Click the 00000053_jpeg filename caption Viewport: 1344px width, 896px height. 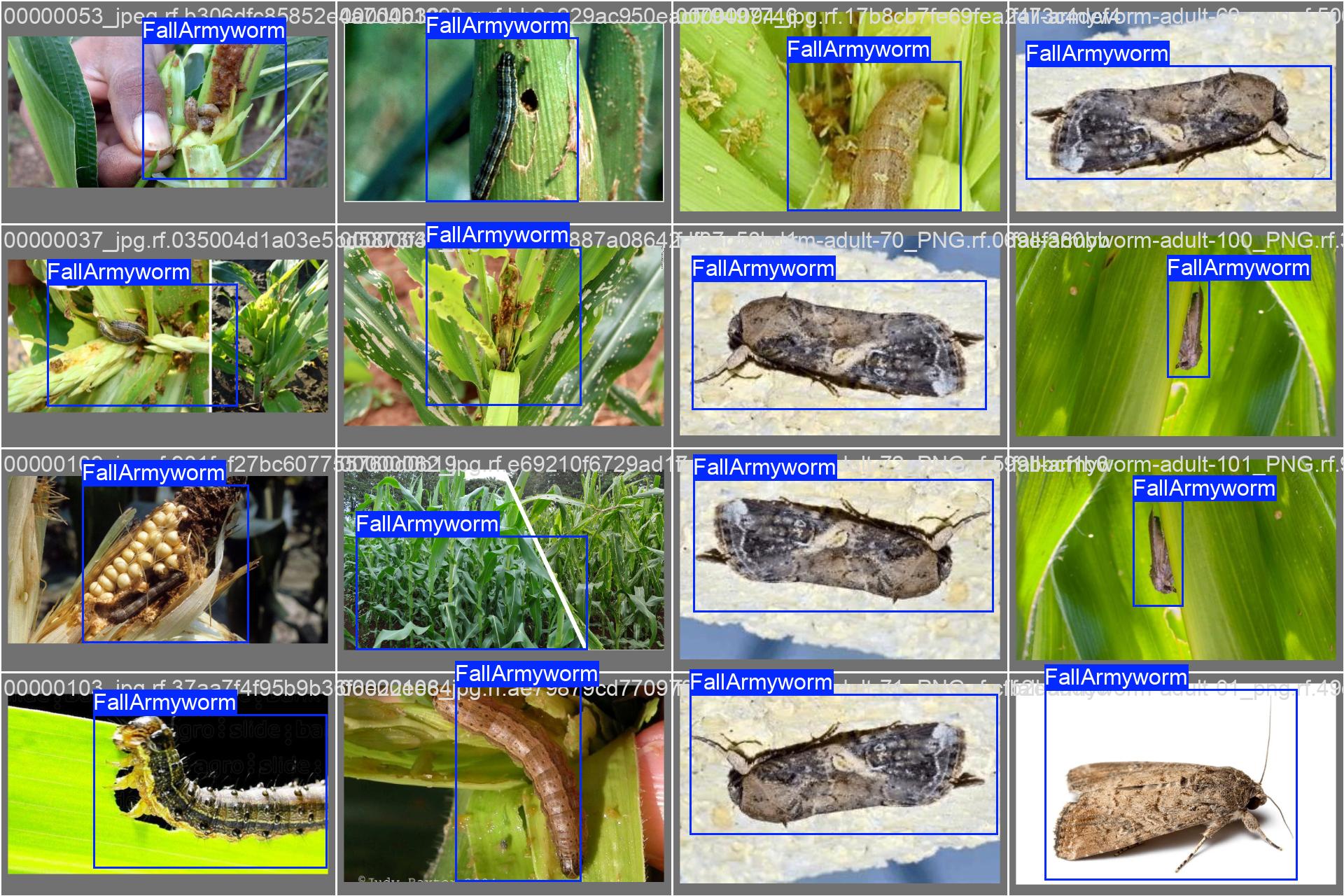pos(70,15)
